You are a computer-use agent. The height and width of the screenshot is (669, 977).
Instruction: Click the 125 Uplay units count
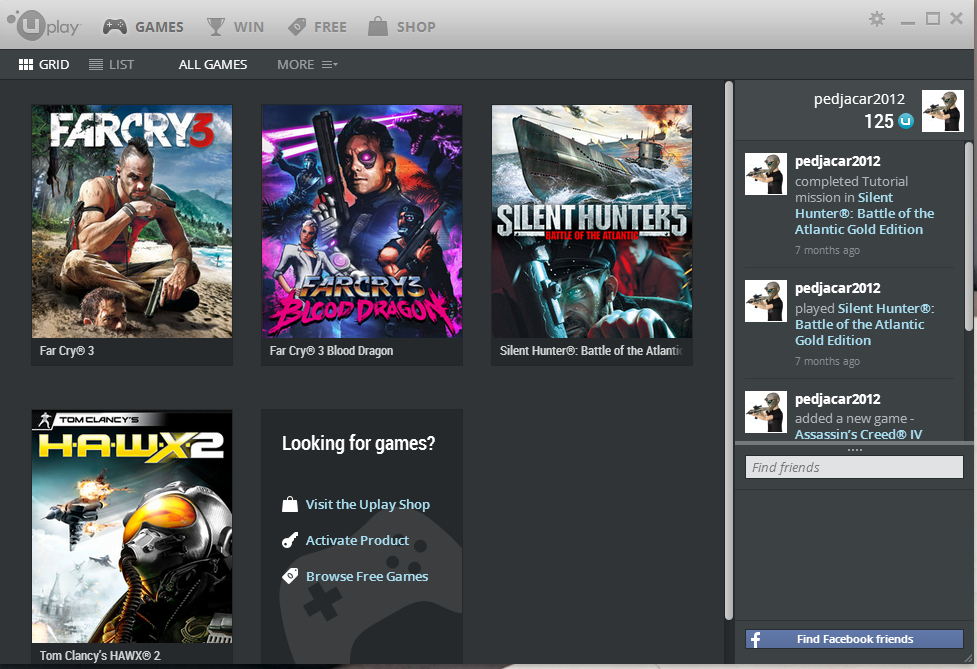(879, 121)
